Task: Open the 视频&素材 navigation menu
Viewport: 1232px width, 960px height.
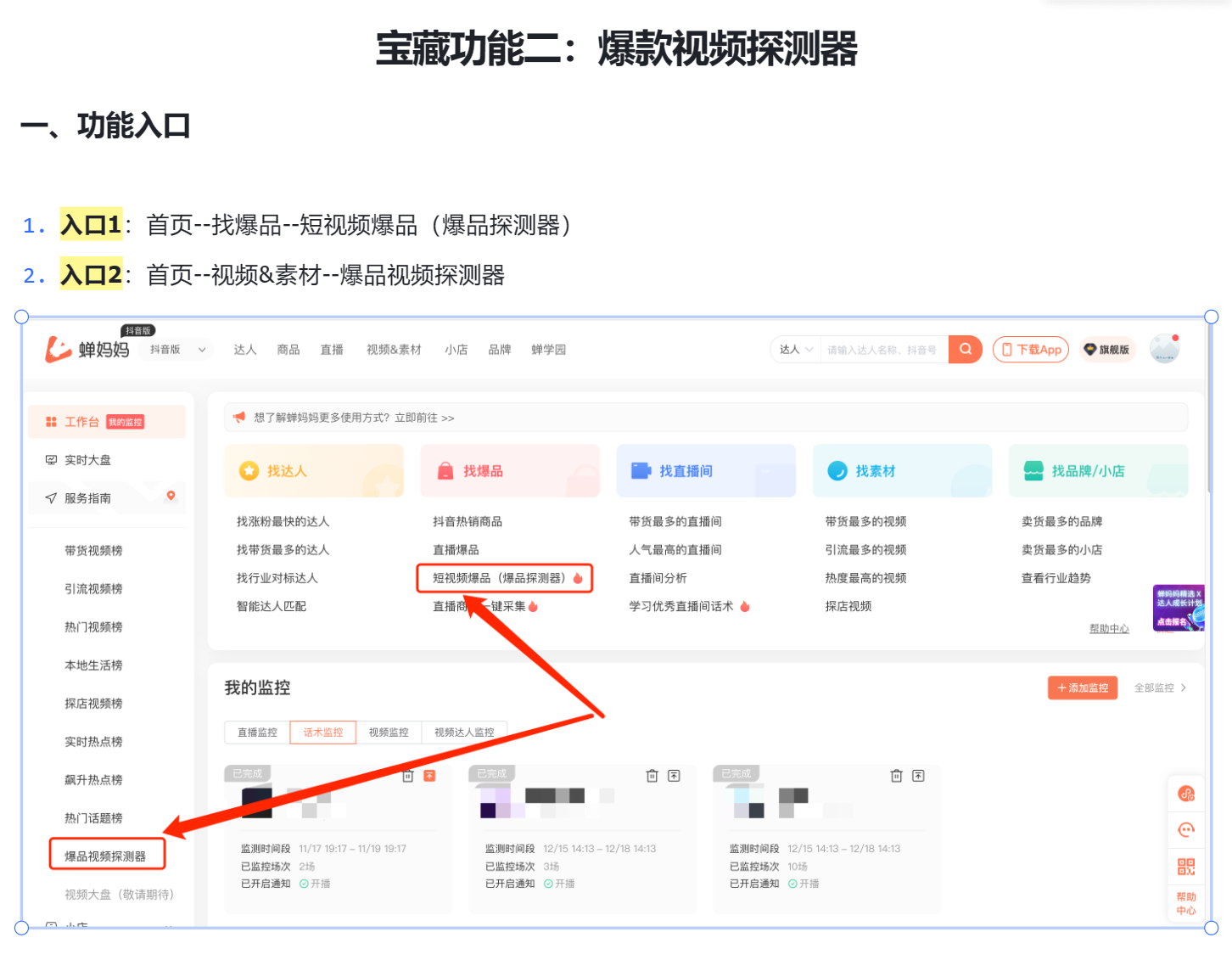Action: pyautogui.click(x=394, y=350)
